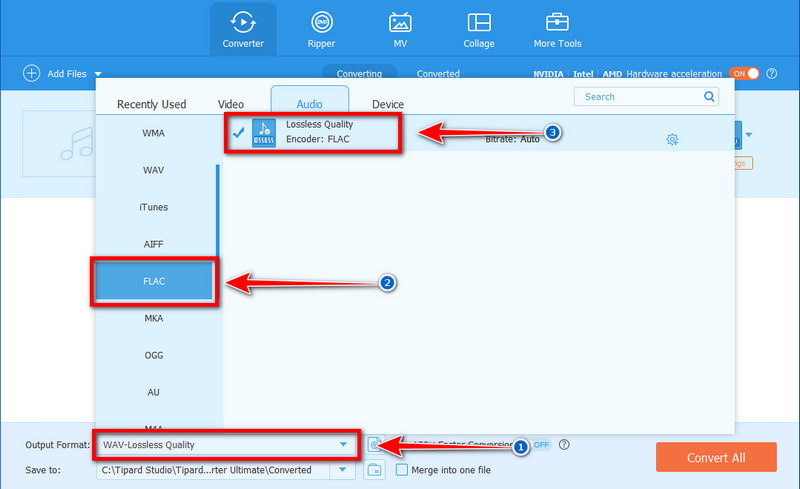Open the Video format tab
This screenshot has width=800, height=489.
231,104
